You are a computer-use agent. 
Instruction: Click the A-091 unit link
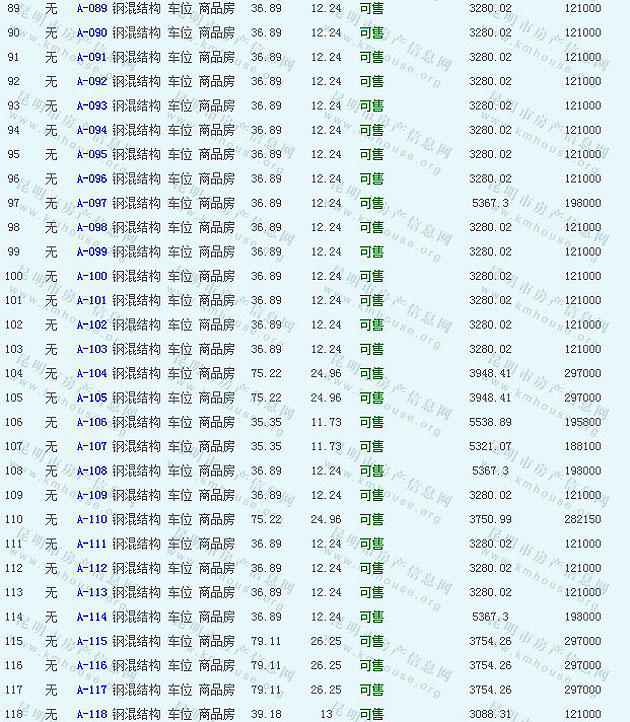(x=91, y=57)
